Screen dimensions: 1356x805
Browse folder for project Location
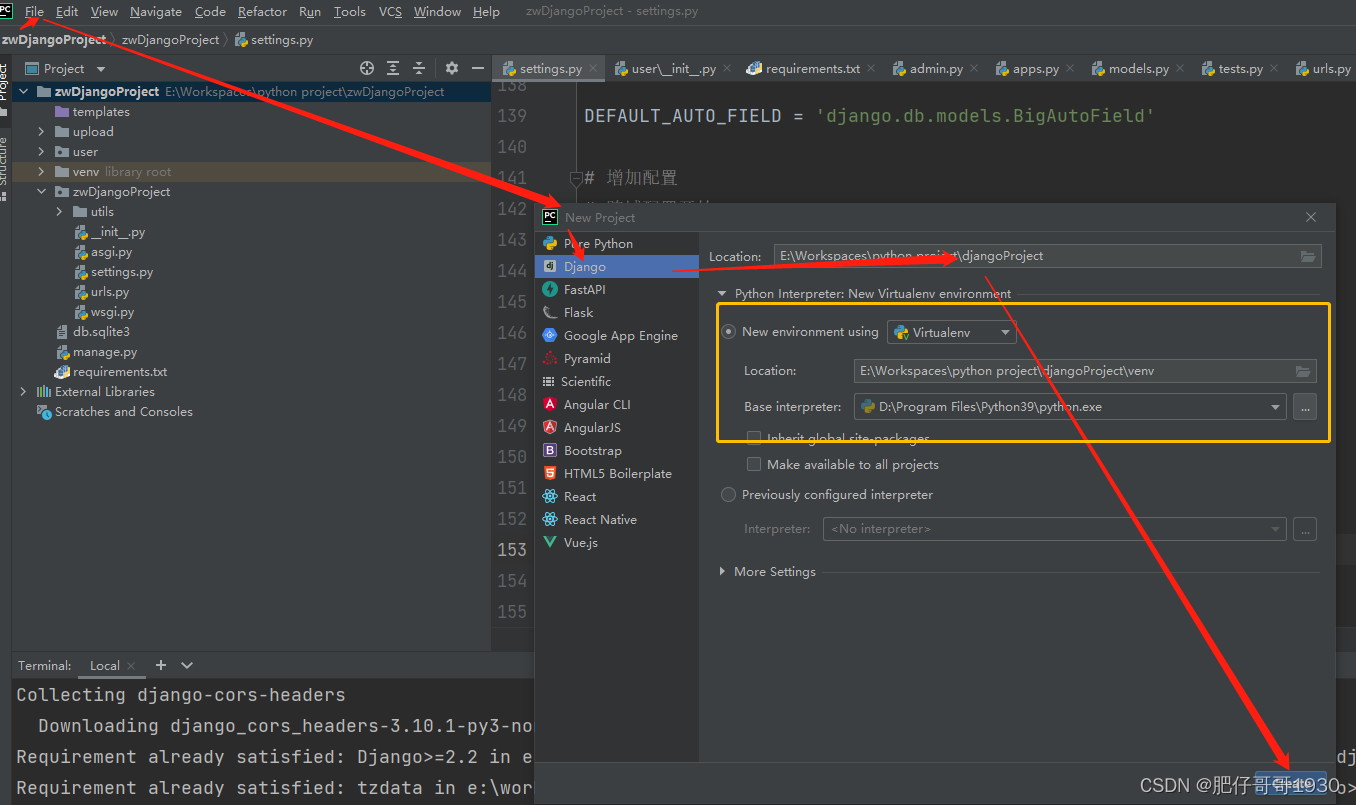[1308, 257]
